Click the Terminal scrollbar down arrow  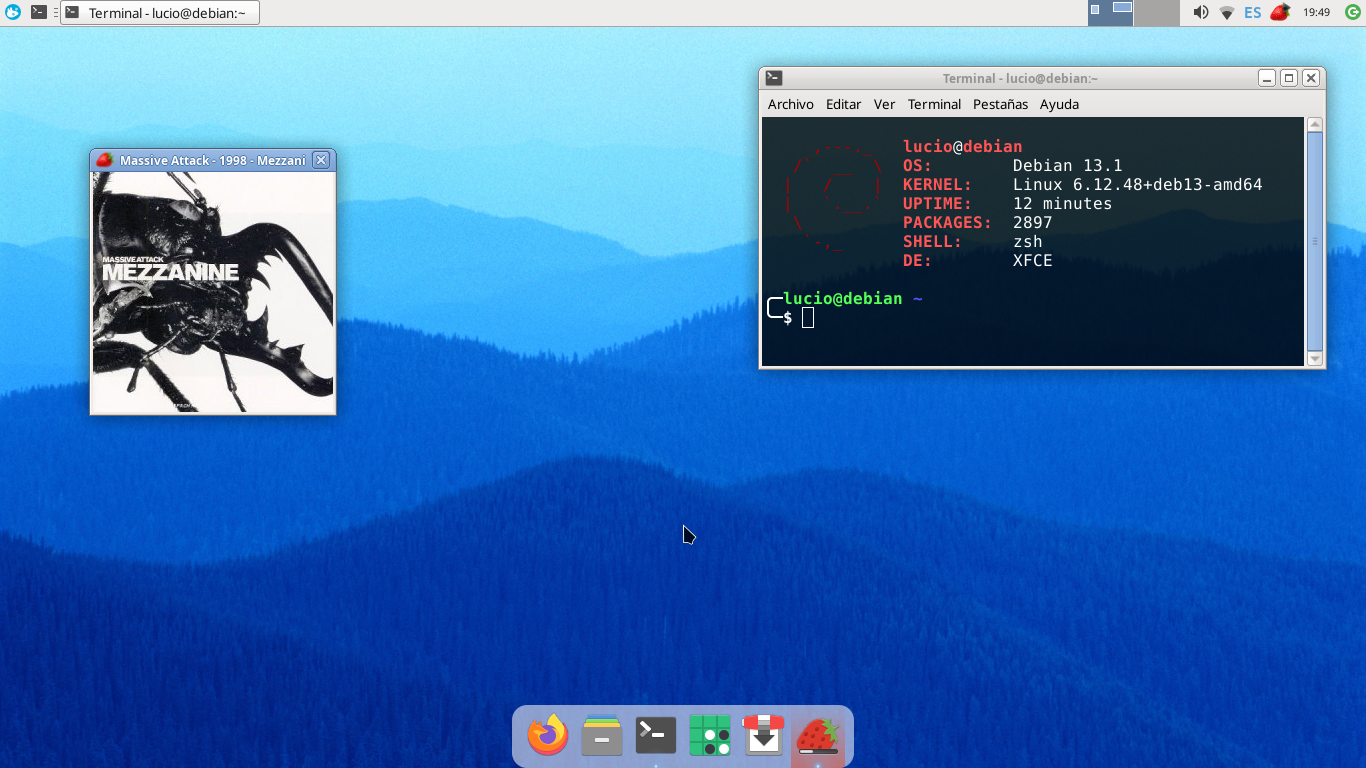pyautogui.click(x=1315, y=358)
